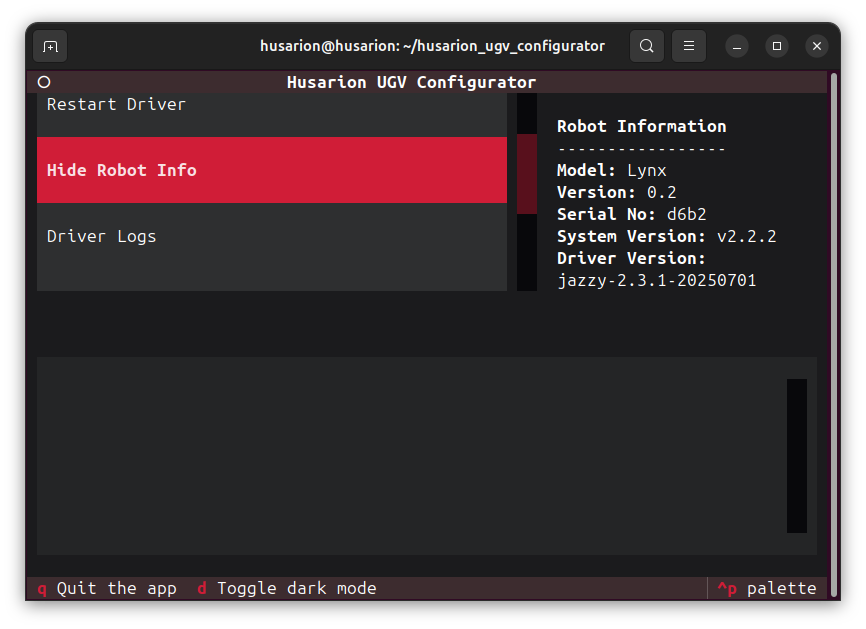Click the dark scrollbar in the lower log panel

[x=796, y=456]
